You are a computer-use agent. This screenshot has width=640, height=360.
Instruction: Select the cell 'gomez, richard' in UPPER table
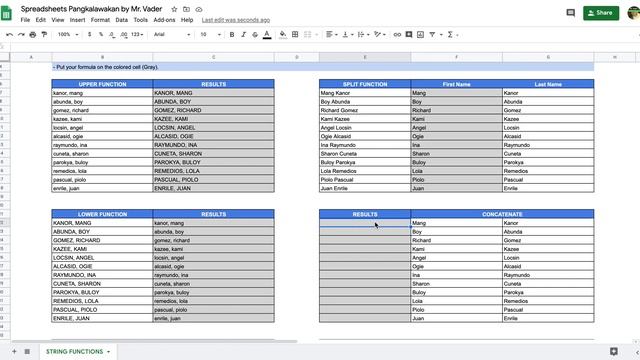[102, 110]
